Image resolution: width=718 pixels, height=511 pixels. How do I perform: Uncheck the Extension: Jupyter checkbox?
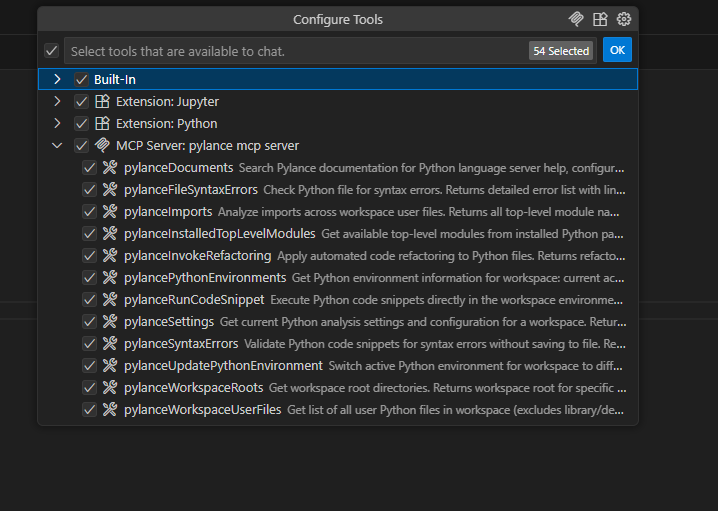click(x=82, y=101)
